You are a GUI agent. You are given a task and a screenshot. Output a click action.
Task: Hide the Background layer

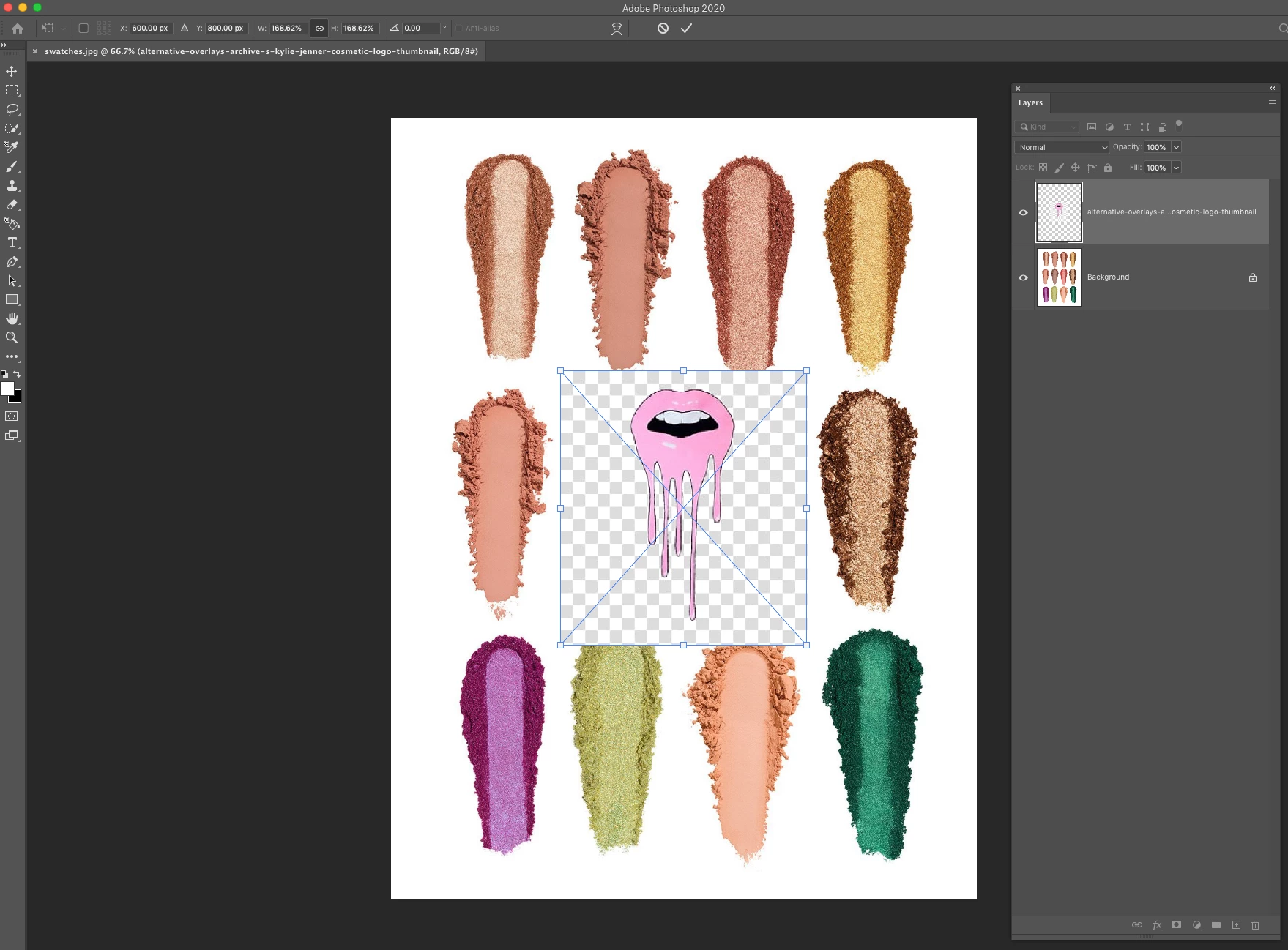point(1023,278)
